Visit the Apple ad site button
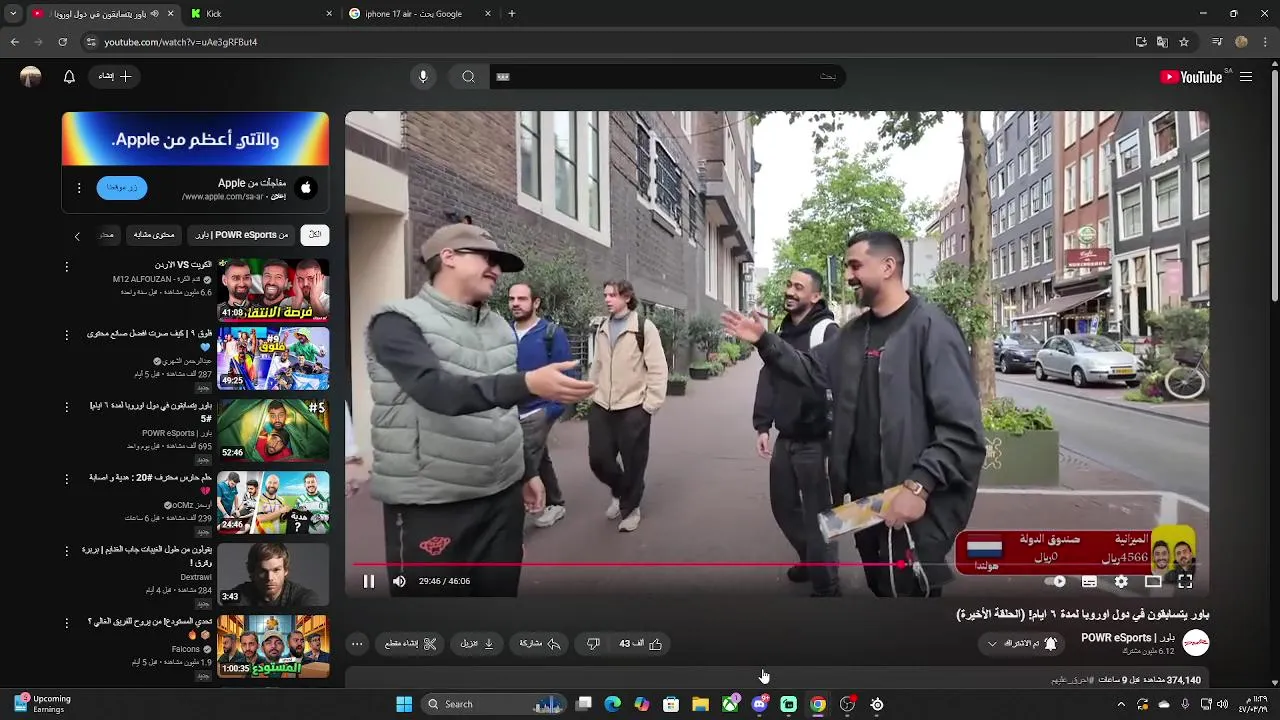The image size is (1280, 720). coord(122,188)
